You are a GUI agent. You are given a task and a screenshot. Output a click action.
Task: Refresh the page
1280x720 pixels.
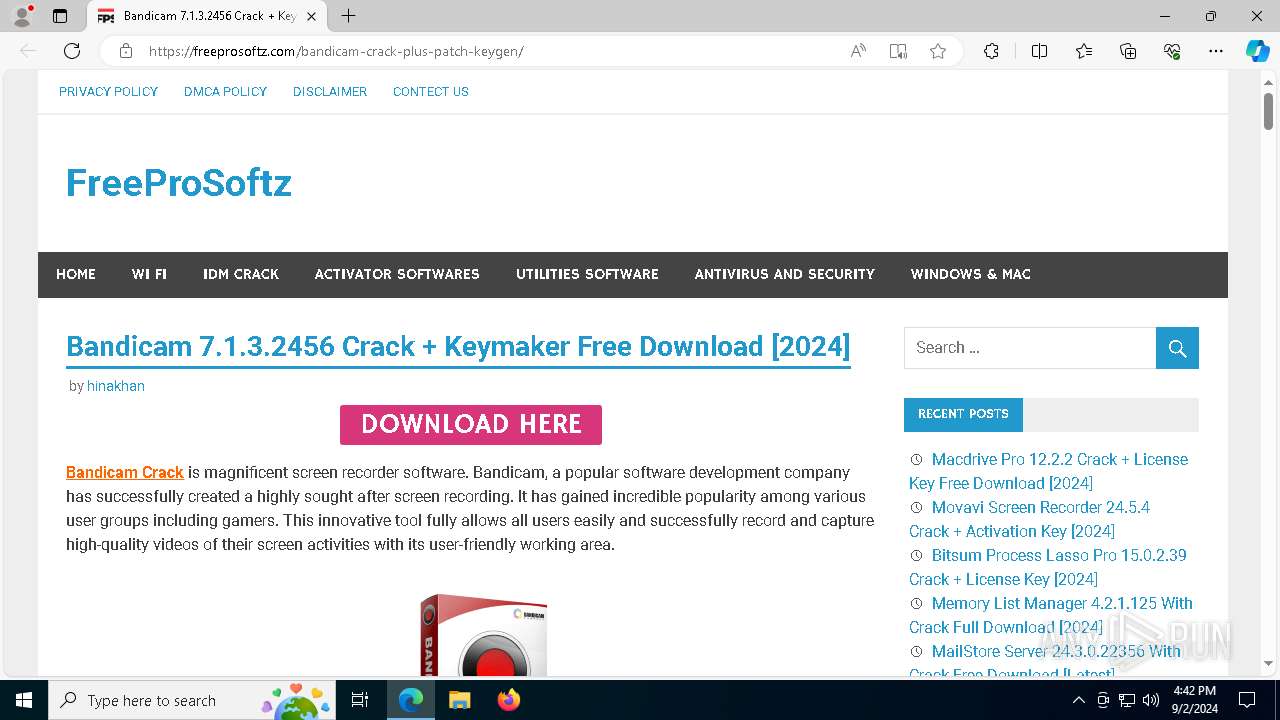[72, 51]
